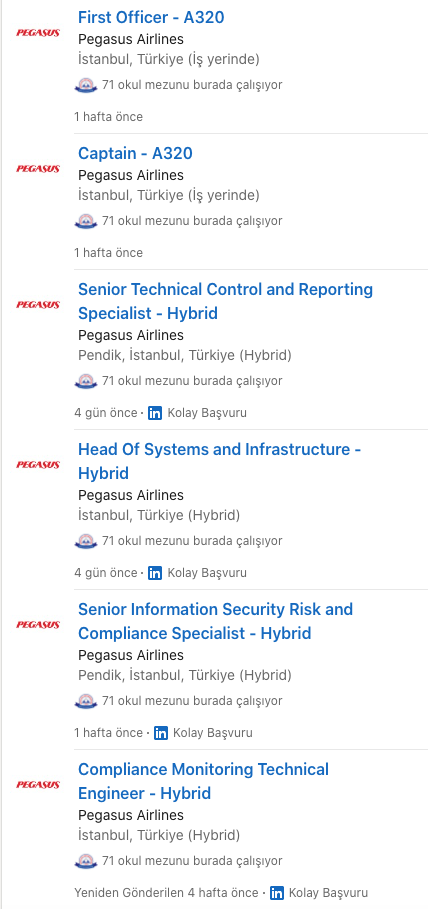The image size is (428, 909).
Task: Click Pendik location under Senior Technical Control listing
Action: [185, 356]
